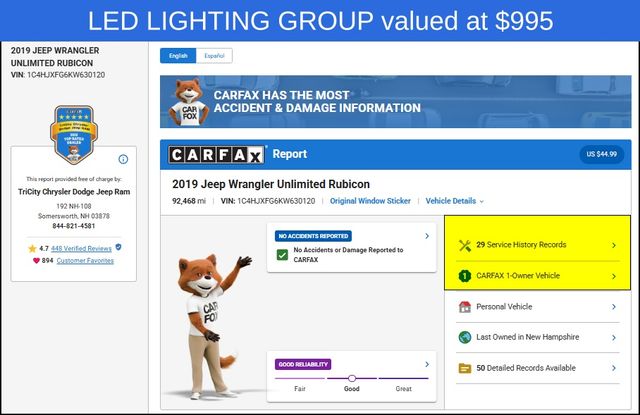Click the top-rated dealer shield badge
This screenshot has width=640, height=415.
pyautogui.click(x=74, y=135)
